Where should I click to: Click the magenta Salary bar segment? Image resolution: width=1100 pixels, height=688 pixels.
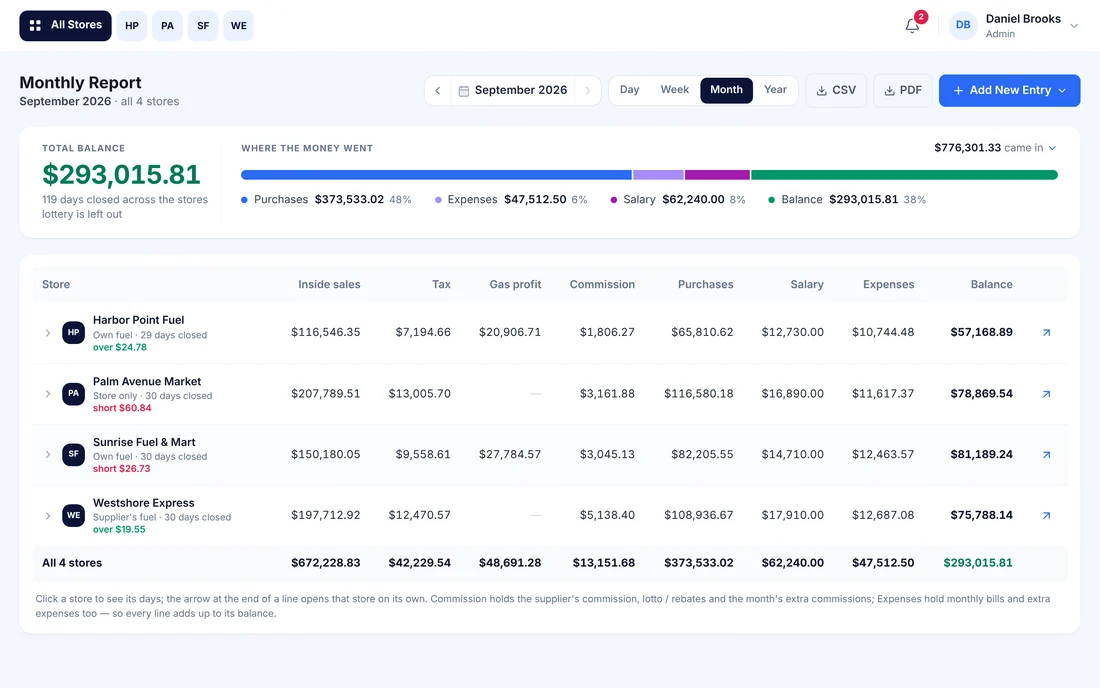point(717,175)
